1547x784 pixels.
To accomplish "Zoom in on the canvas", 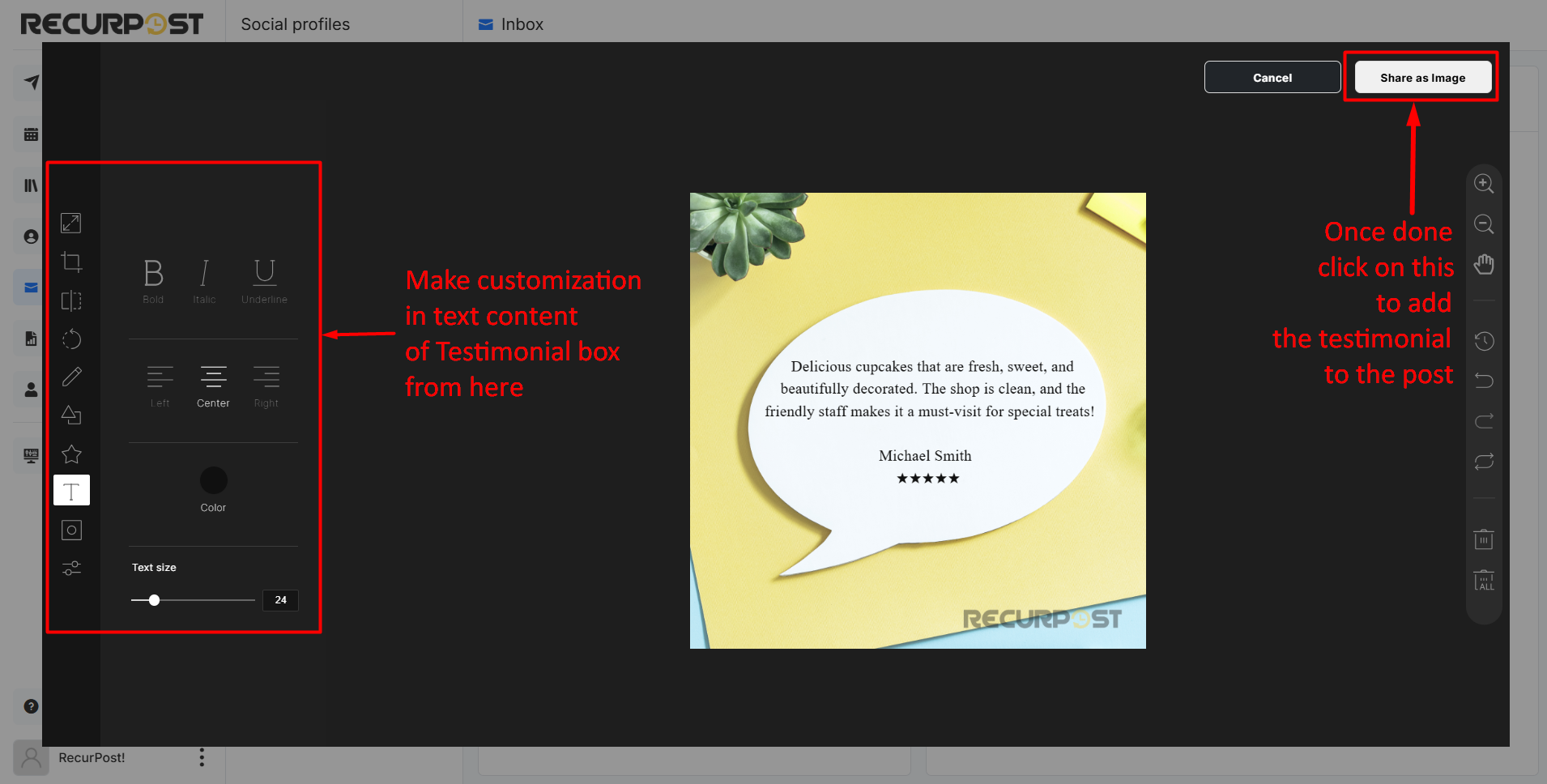I will [x=1484, y=184].
